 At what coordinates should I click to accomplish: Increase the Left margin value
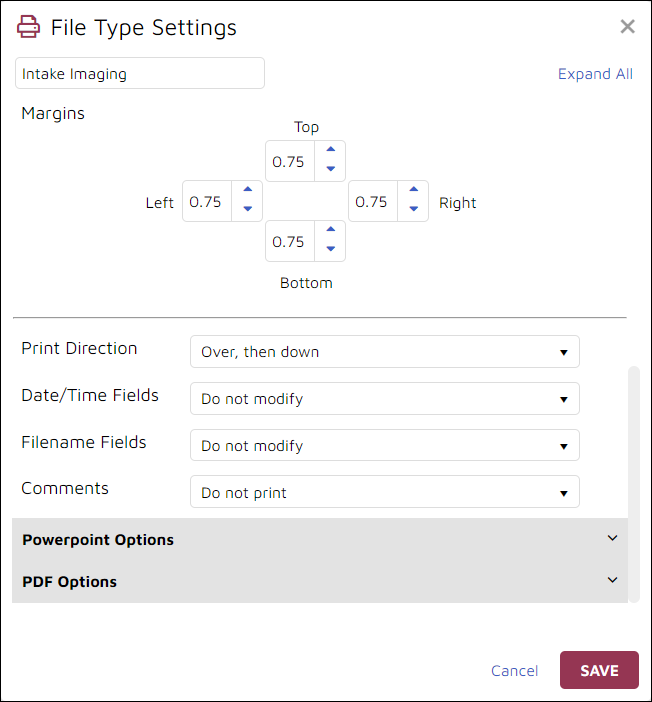pyautogui.click(x=248, y=189)
